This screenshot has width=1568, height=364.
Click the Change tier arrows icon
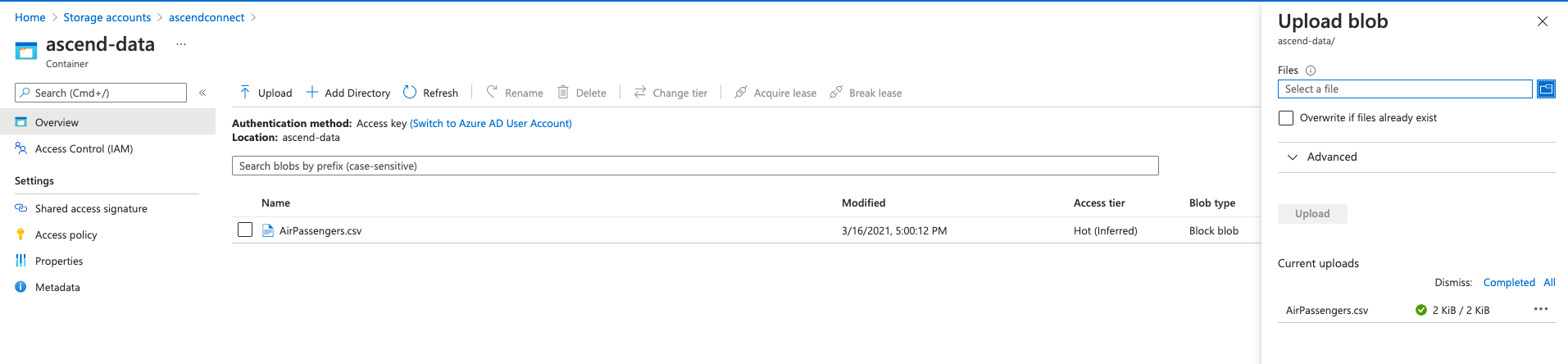point(640,92)
